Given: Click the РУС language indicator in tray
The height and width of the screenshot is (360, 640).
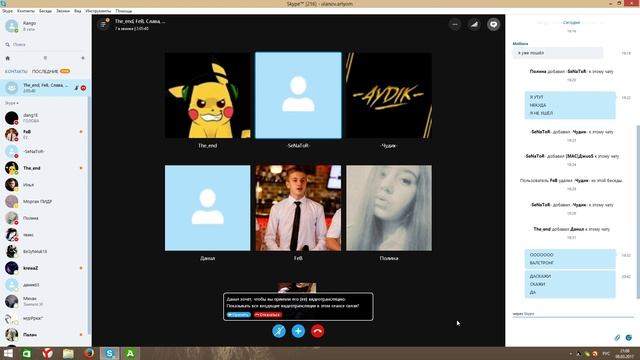Looking at the screenshot, I should pos(607,353).
